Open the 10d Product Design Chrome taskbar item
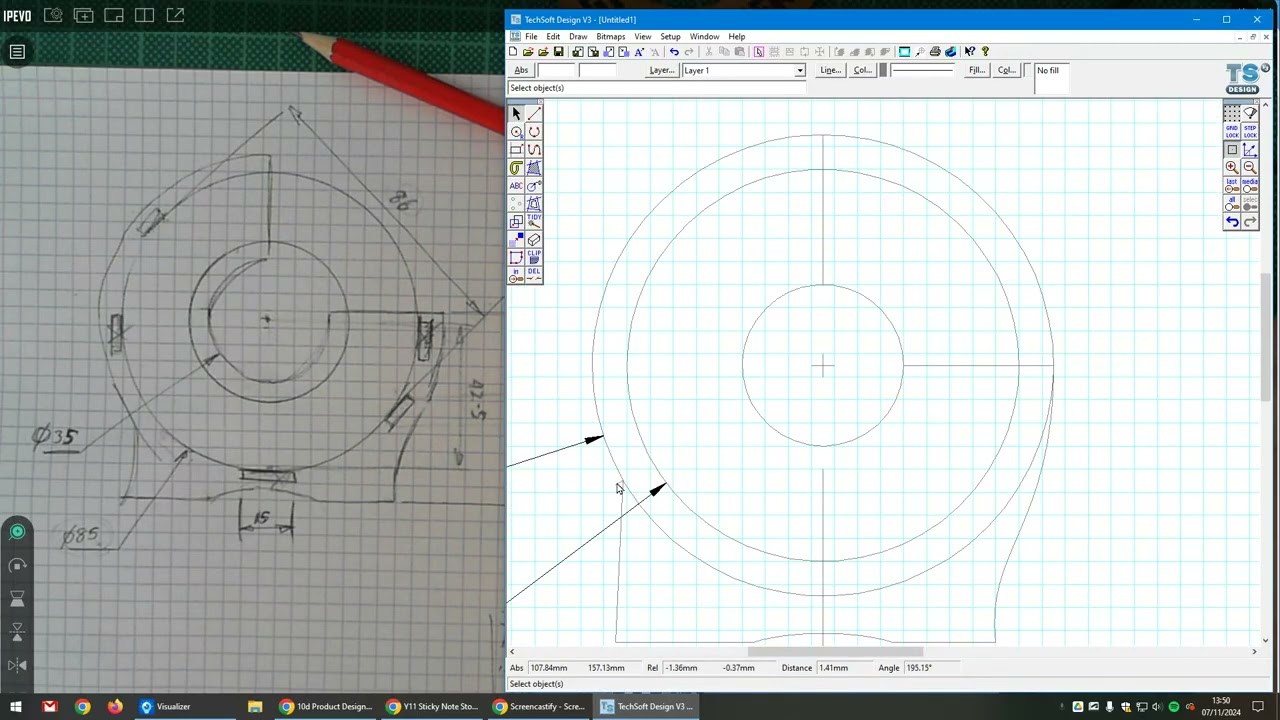1280x720 pixels. (x=324, y=707)
